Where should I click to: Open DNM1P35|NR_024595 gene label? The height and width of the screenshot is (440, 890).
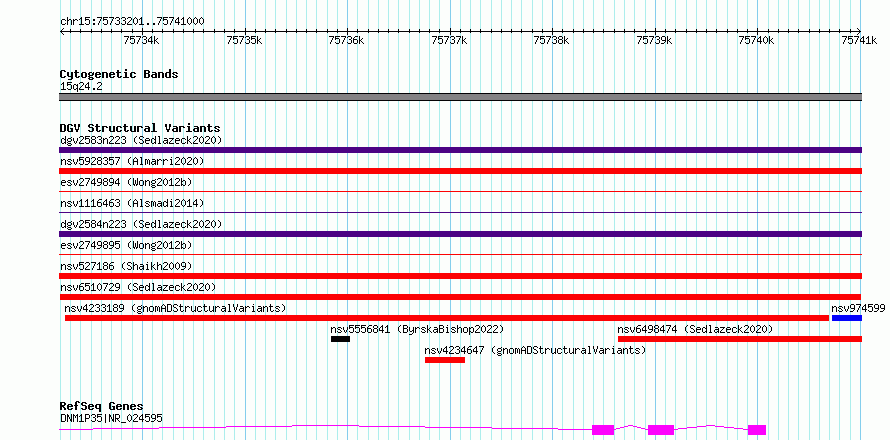111,418
